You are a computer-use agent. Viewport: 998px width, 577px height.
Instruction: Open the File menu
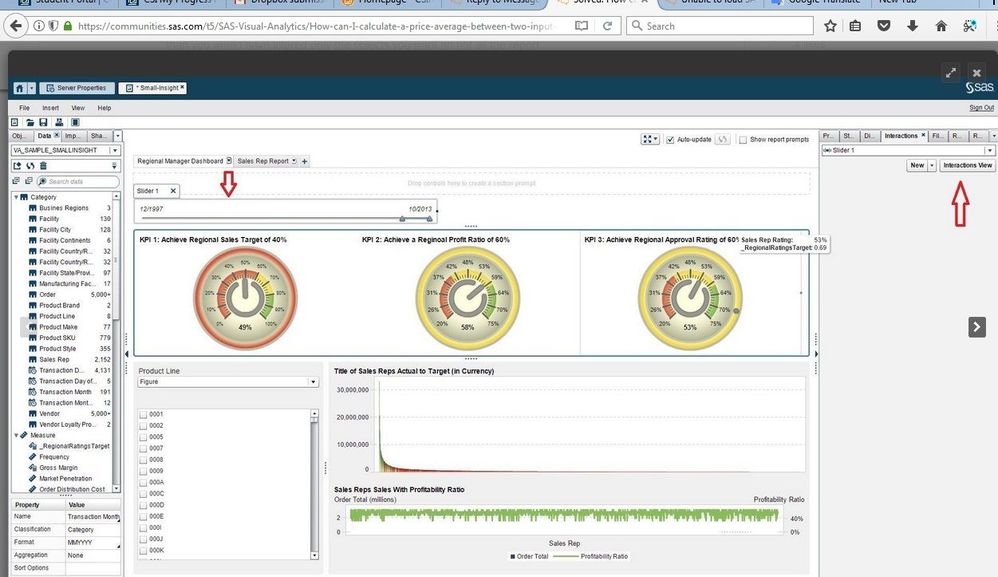[x=24, y=108]
